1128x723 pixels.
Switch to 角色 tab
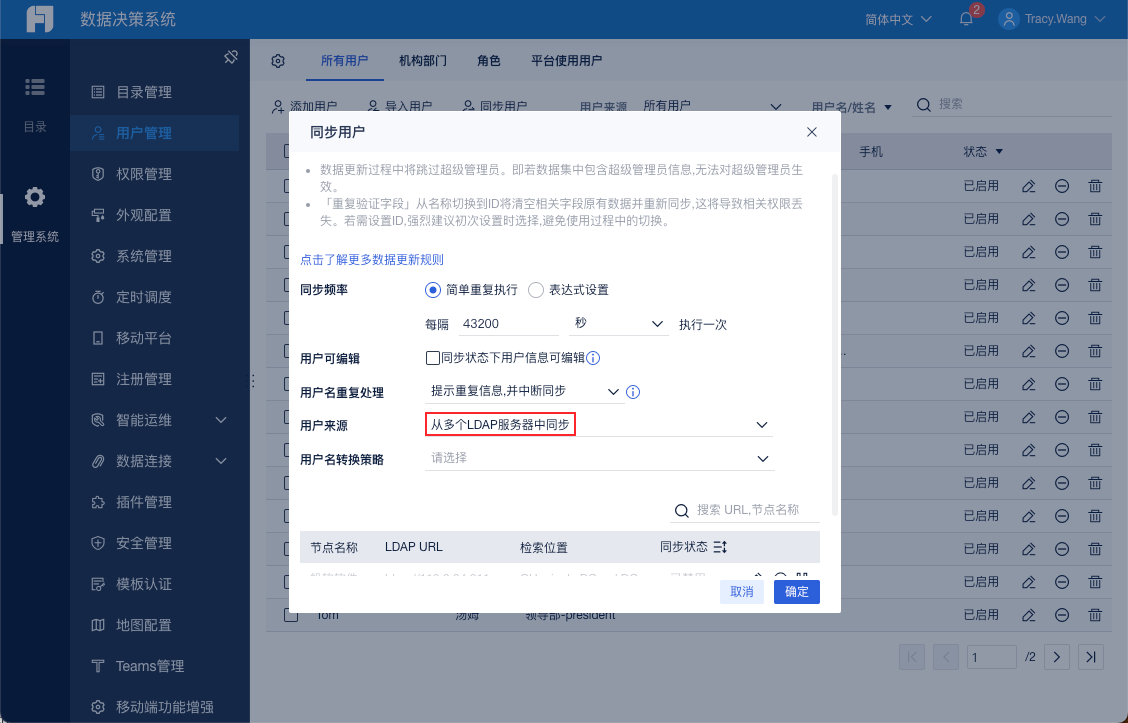(488, 61)
